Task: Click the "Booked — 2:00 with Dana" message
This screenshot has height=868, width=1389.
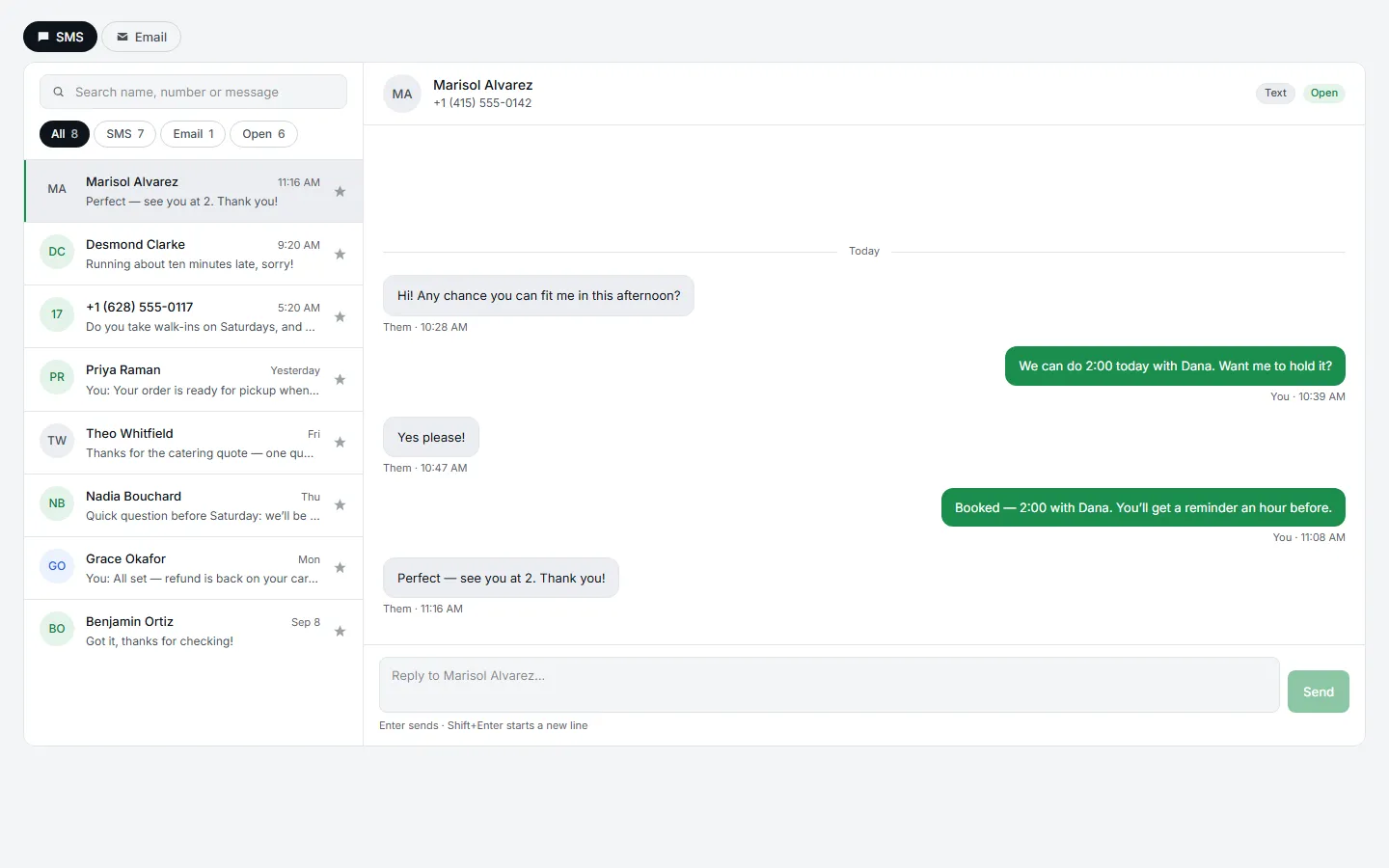Action: point(1143,507)
